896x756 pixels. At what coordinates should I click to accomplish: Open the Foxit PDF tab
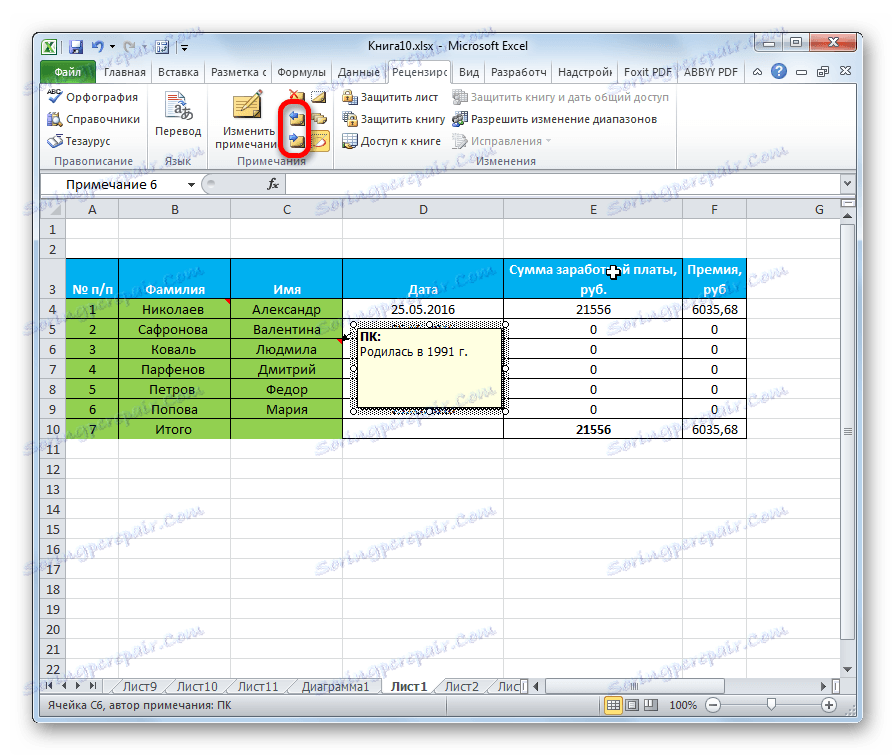tap(647, 72)
